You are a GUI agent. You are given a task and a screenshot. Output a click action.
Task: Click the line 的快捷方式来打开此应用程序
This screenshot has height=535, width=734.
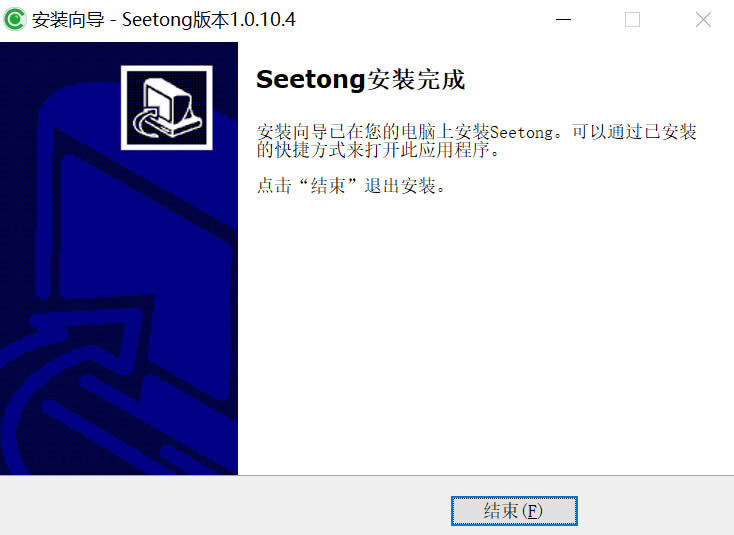[378, 150]
